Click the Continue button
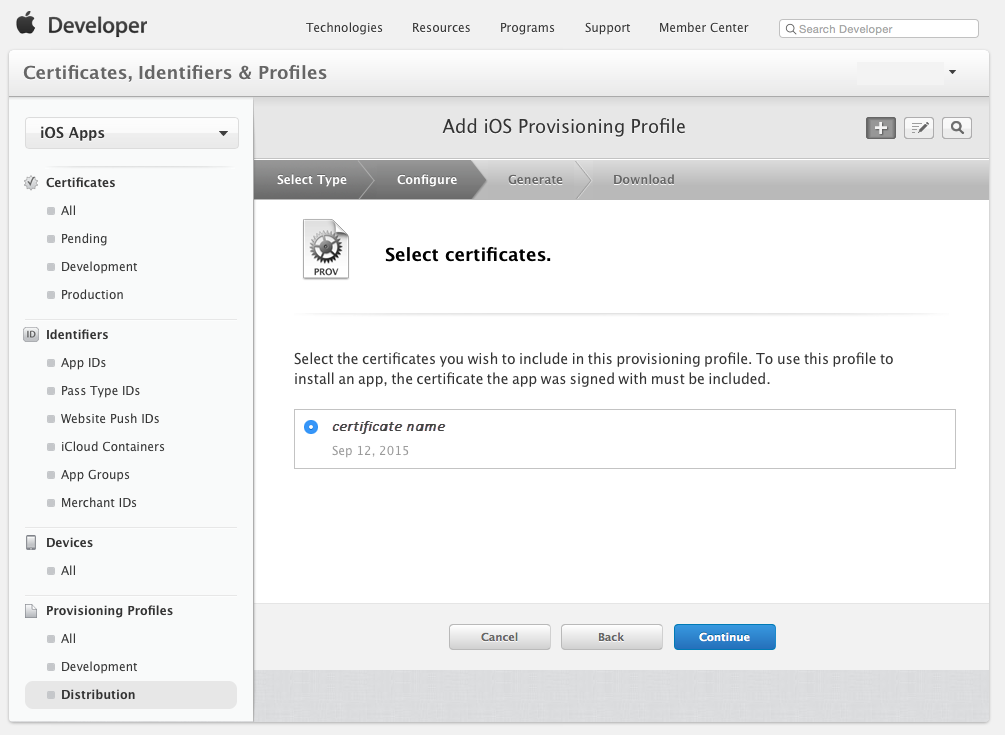The height and width of the screenshot is (735, 1005). pyautogui.click(x=724, y=636)
